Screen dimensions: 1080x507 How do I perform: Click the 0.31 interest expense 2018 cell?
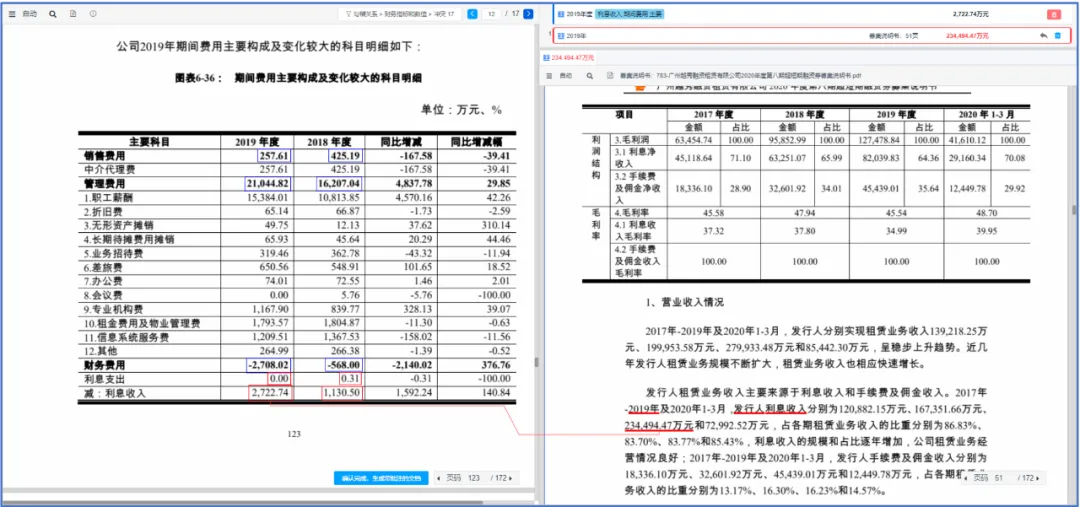point(350,379)
